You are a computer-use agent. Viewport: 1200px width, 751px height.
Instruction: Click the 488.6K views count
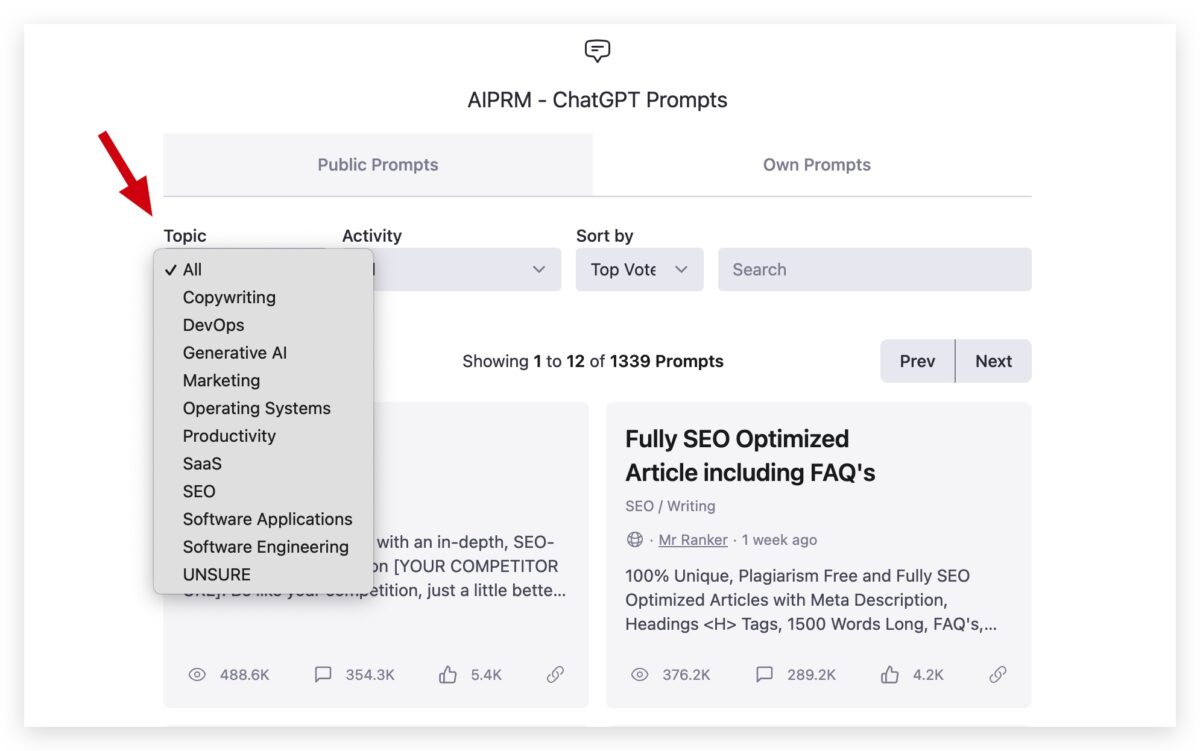pyautogui.click(x=245, y=675)
